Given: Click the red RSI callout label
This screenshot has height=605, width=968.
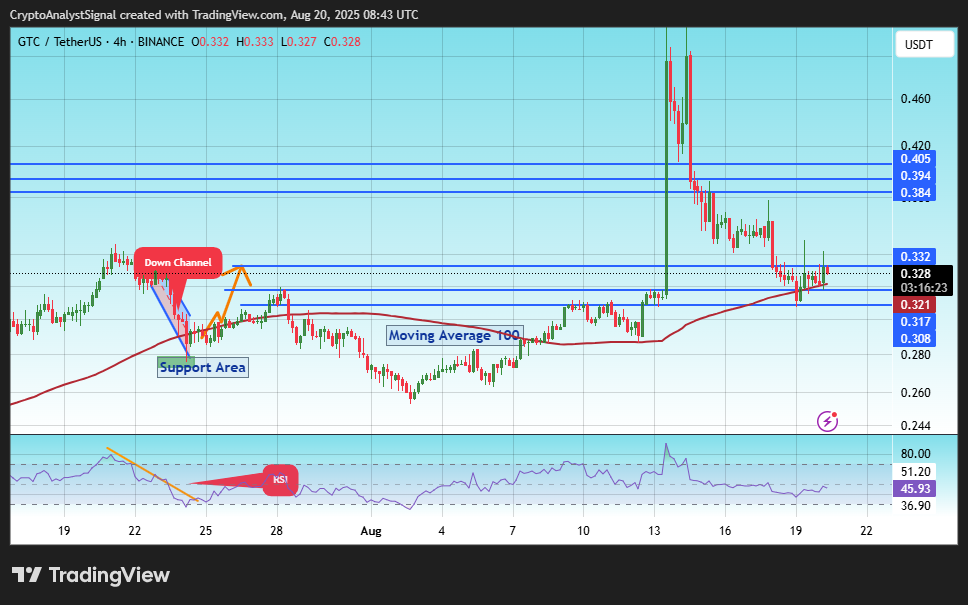Looking at the screenshot, I should click(x=281, y=480).
